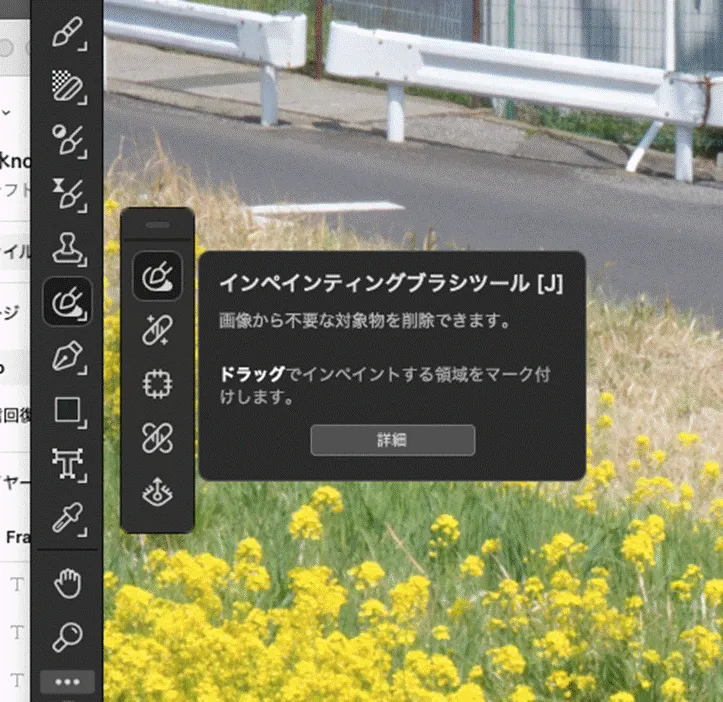Select the Erase Brush tool with checkered icon
723x702 pixels.
coord(68,86)
